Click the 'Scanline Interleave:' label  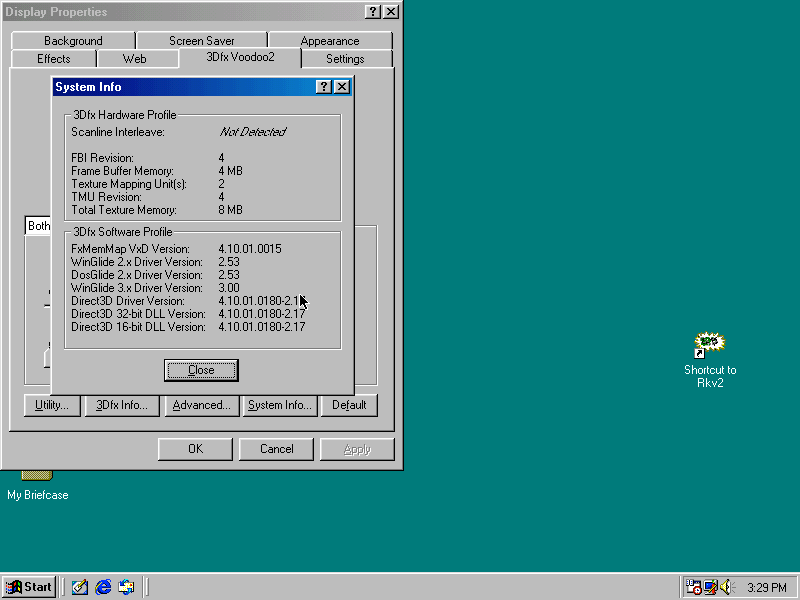[x=118, y=132]
